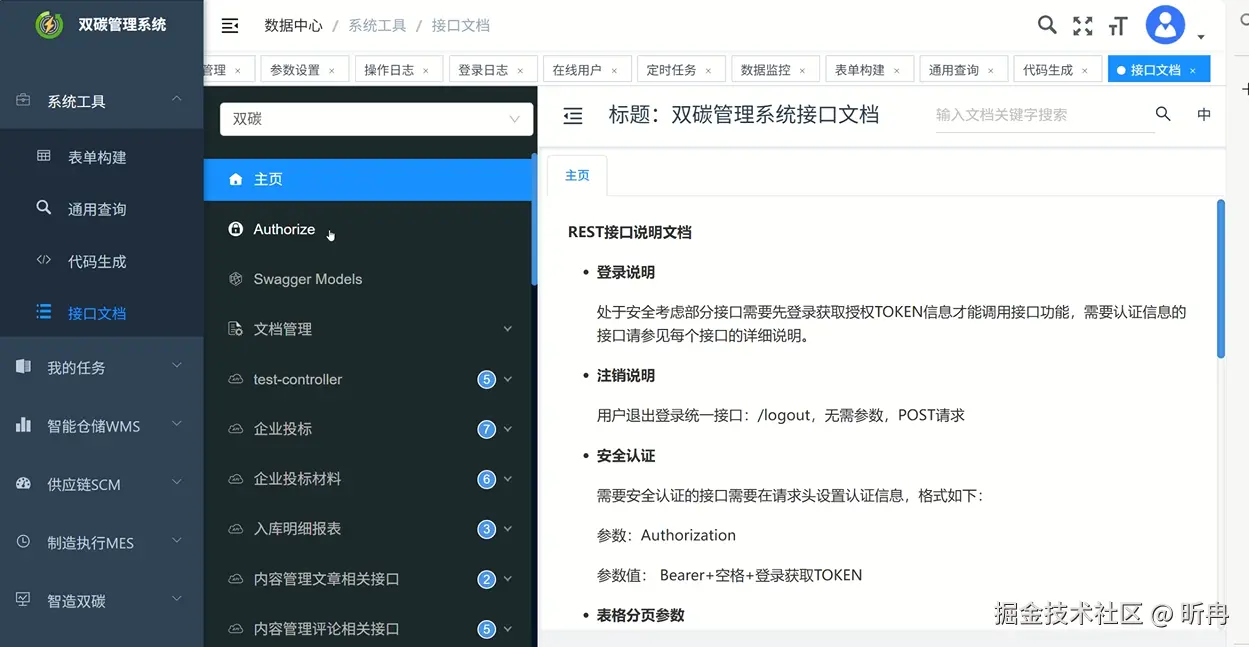The height and width of the screenshot is (647, 1249).
Task: Close the active 接口文档 tab
Action: pos(1192,71)
